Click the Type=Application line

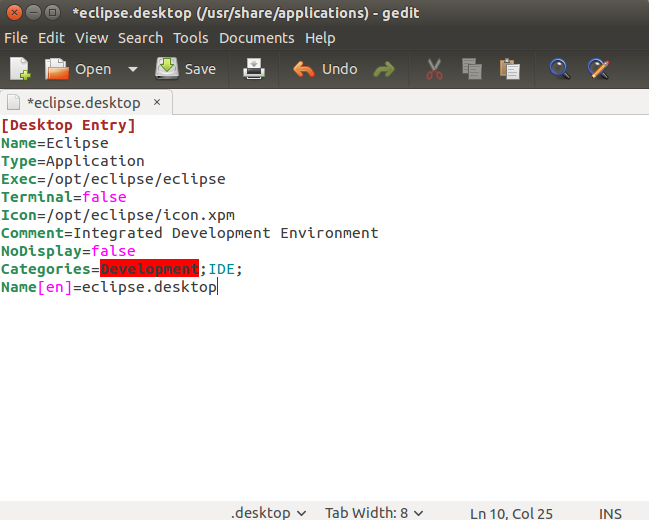[x=73, y=161]
